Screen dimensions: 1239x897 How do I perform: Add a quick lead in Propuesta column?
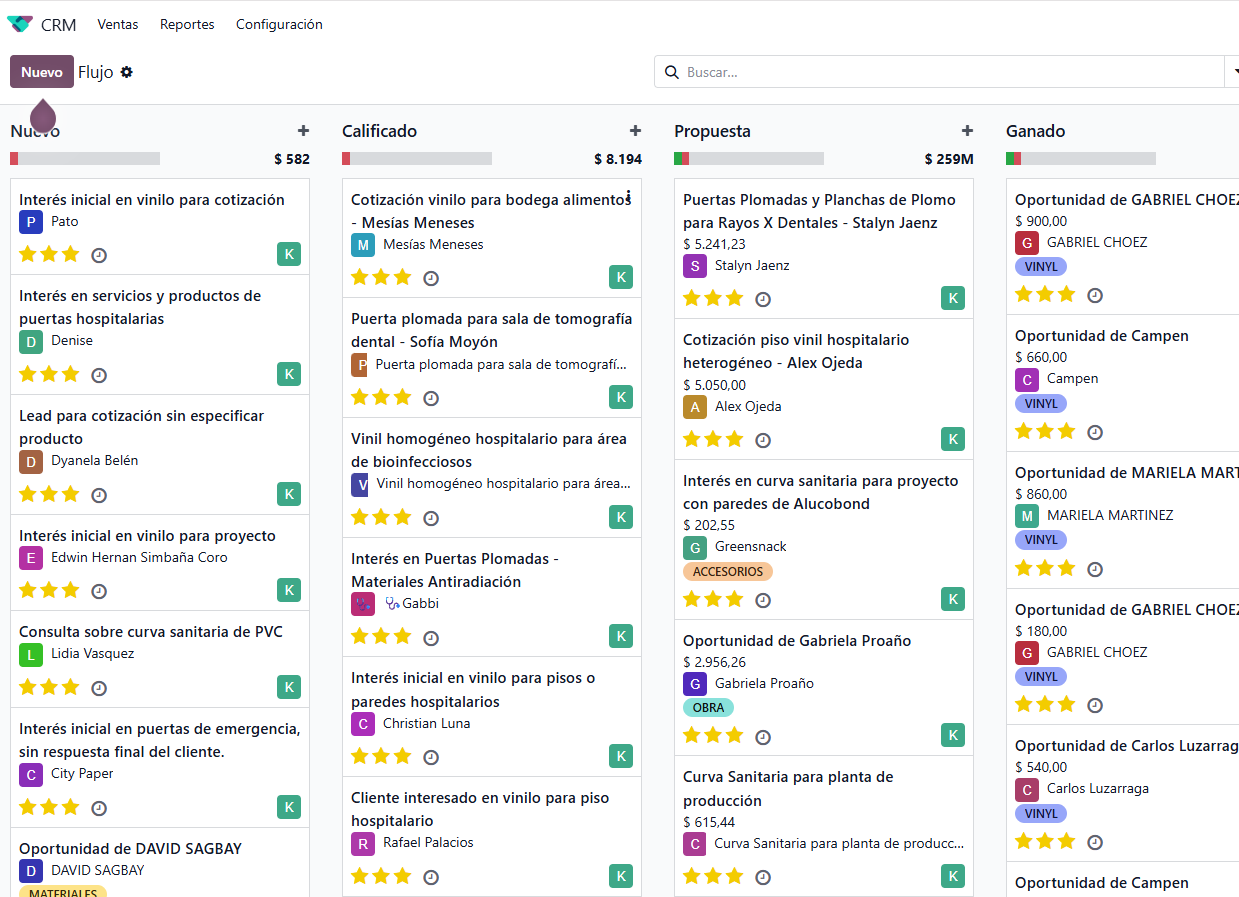(x=967, y=131)
